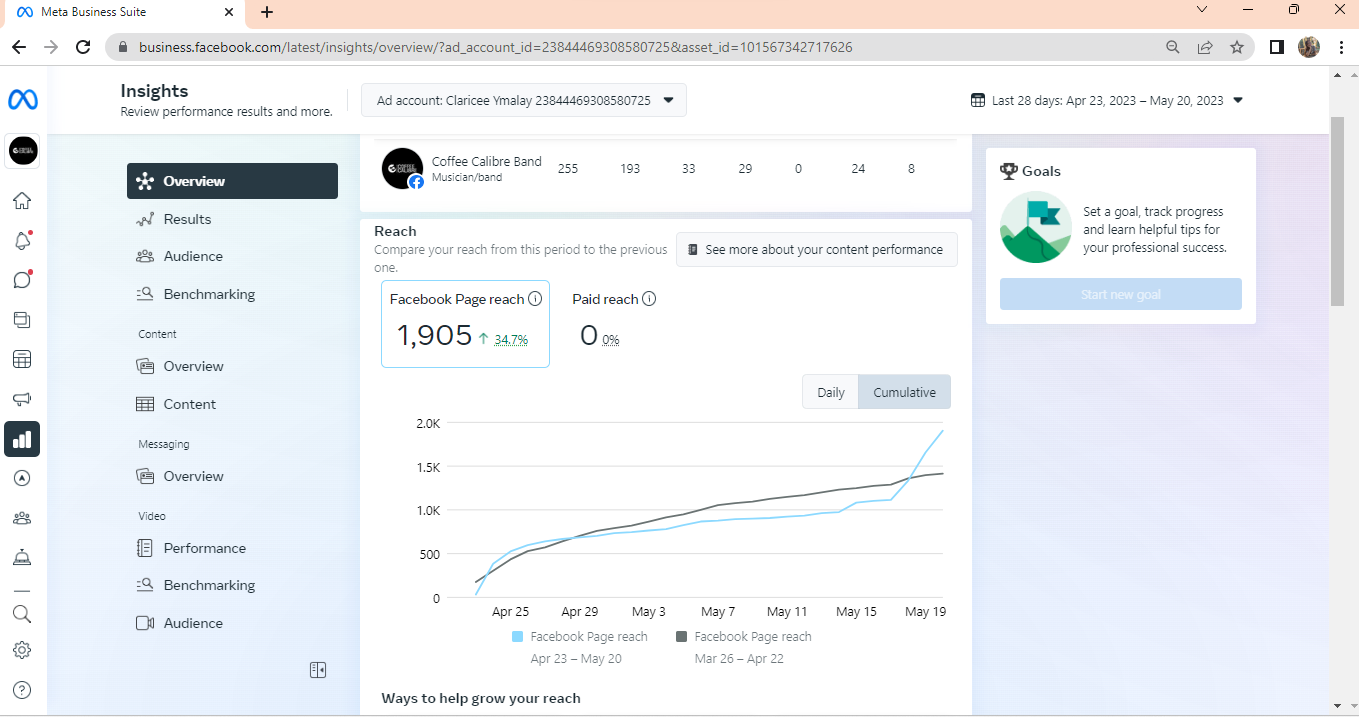Click Coffee Calibre Band profile thumbnail in table
1359x717 pixels.
click(x=402, y=168)
